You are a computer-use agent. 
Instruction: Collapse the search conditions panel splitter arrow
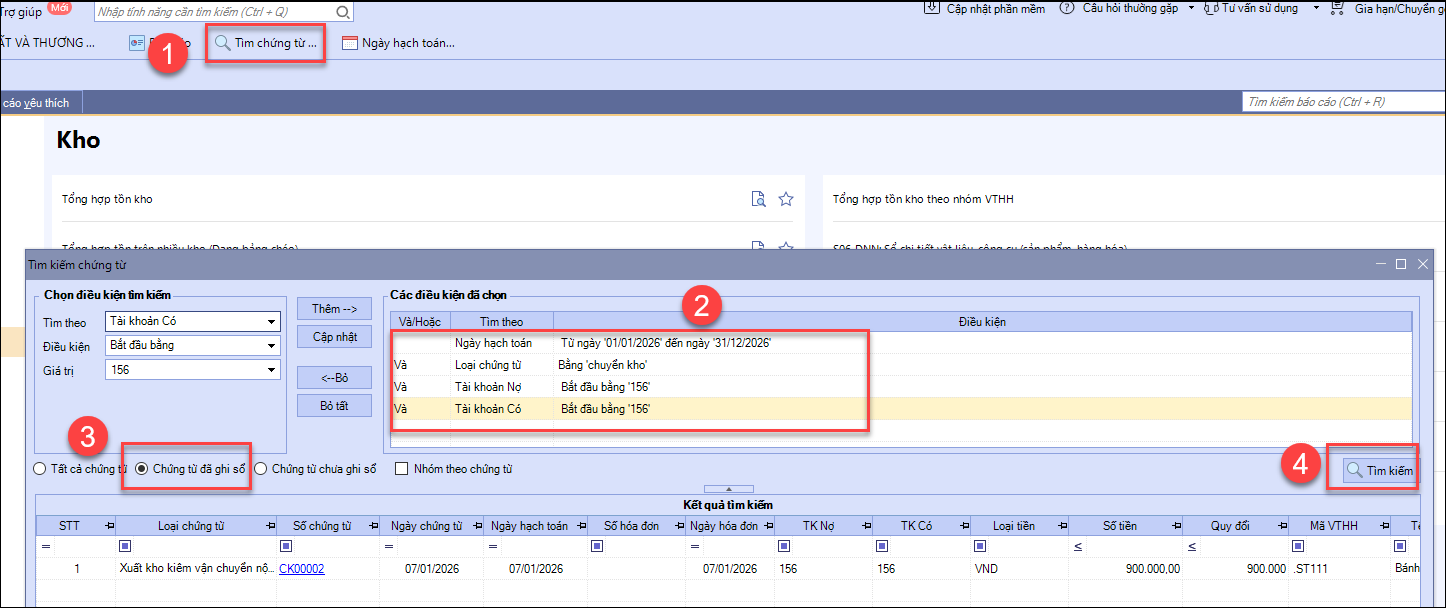coord(727,489)
